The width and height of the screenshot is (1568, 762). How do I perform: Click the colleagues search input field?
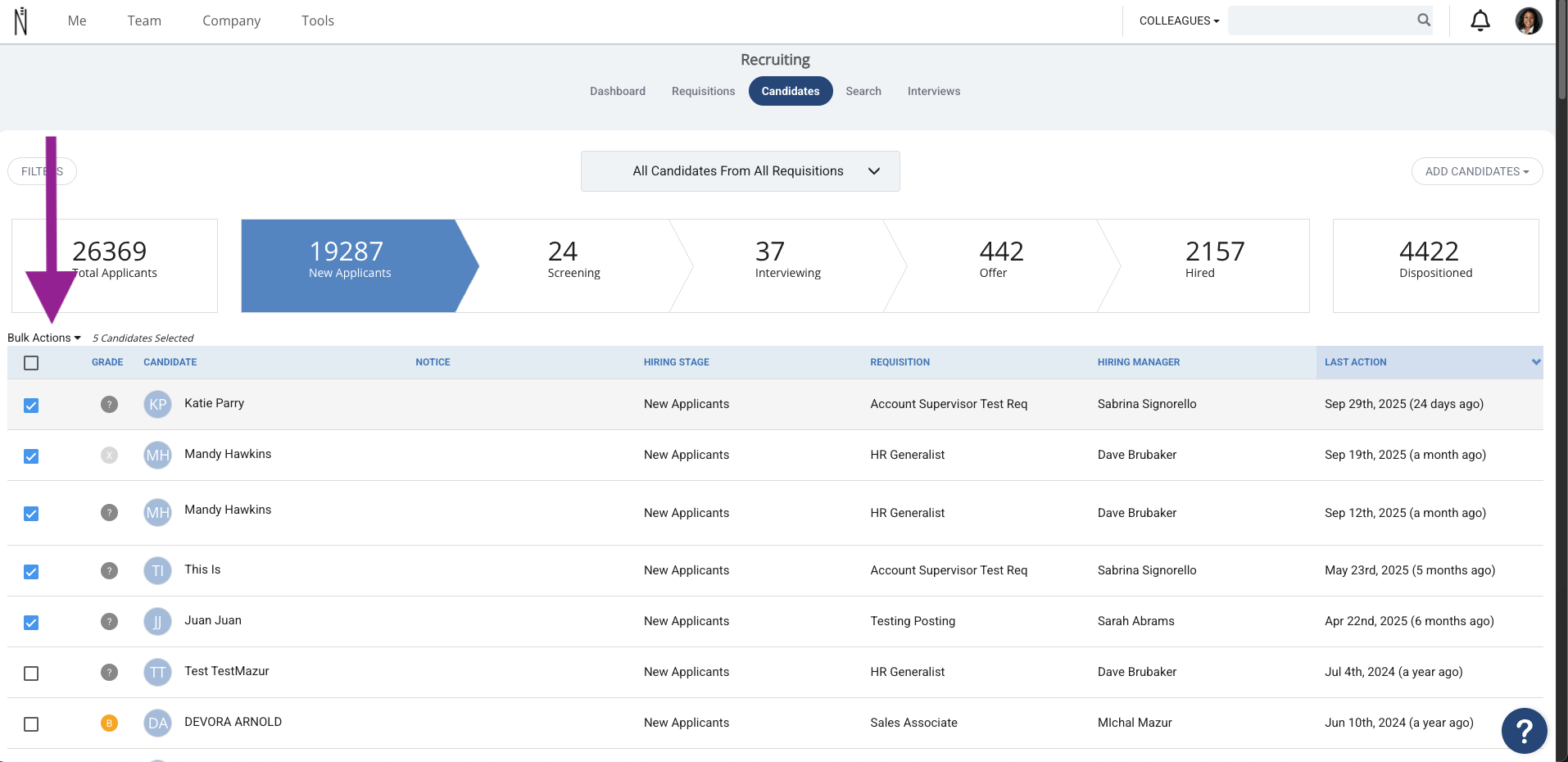point(1321,20)
